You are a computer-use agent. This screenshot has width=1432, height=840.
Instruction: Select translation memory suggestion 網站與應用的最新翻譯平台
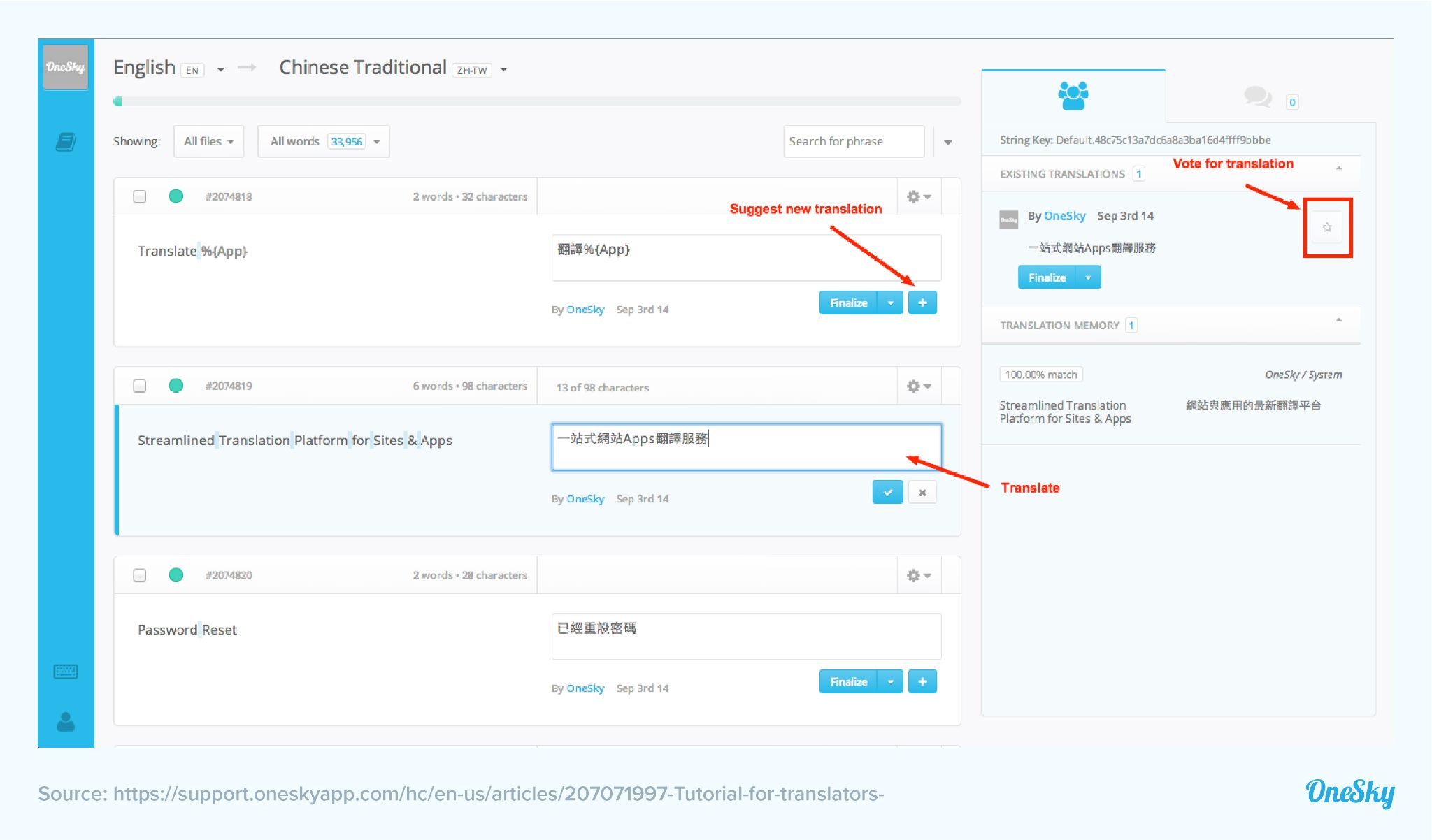click(x=1253, y=405)
